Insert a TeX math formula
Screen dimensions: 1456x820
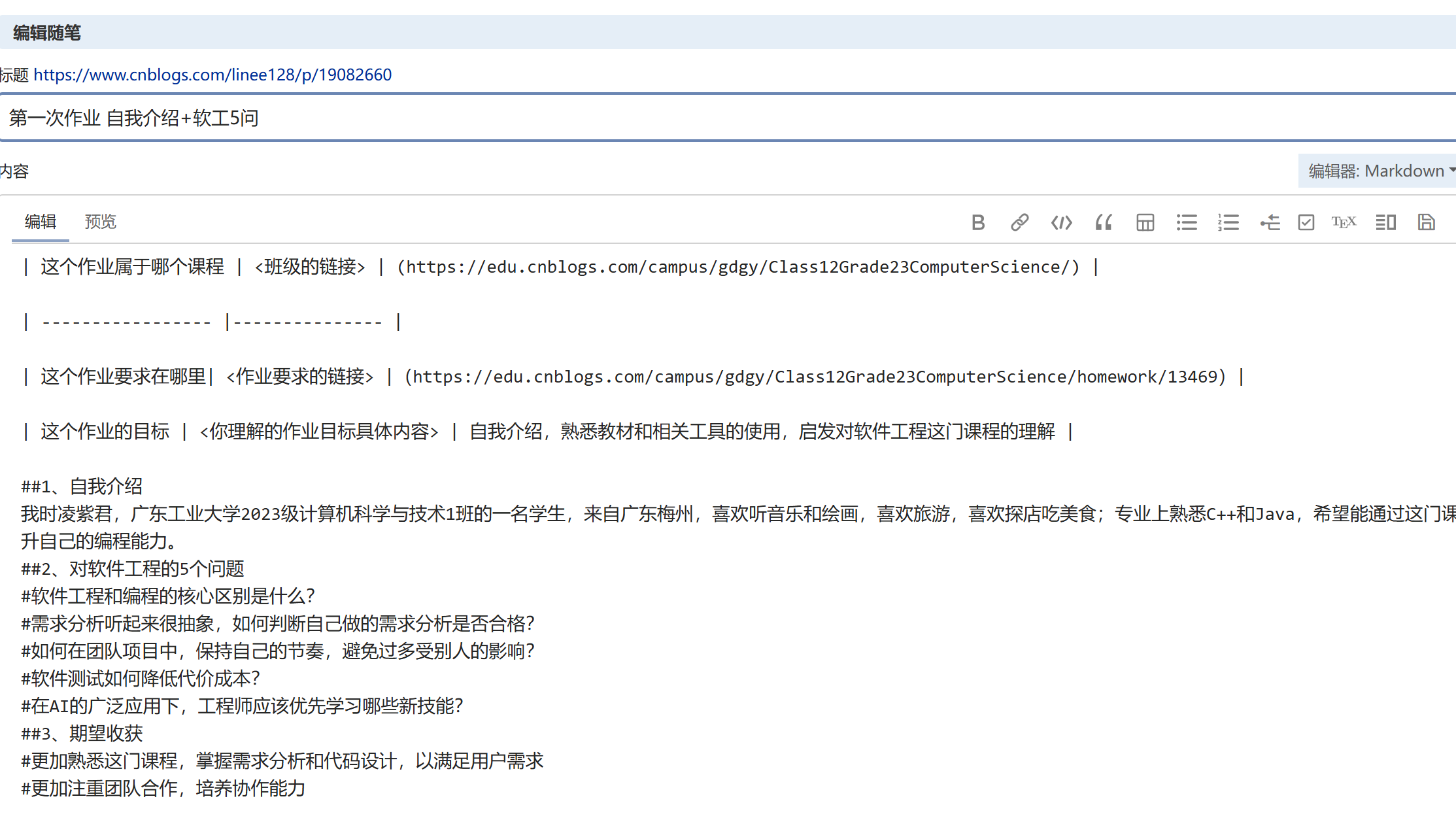[1344, 222]
